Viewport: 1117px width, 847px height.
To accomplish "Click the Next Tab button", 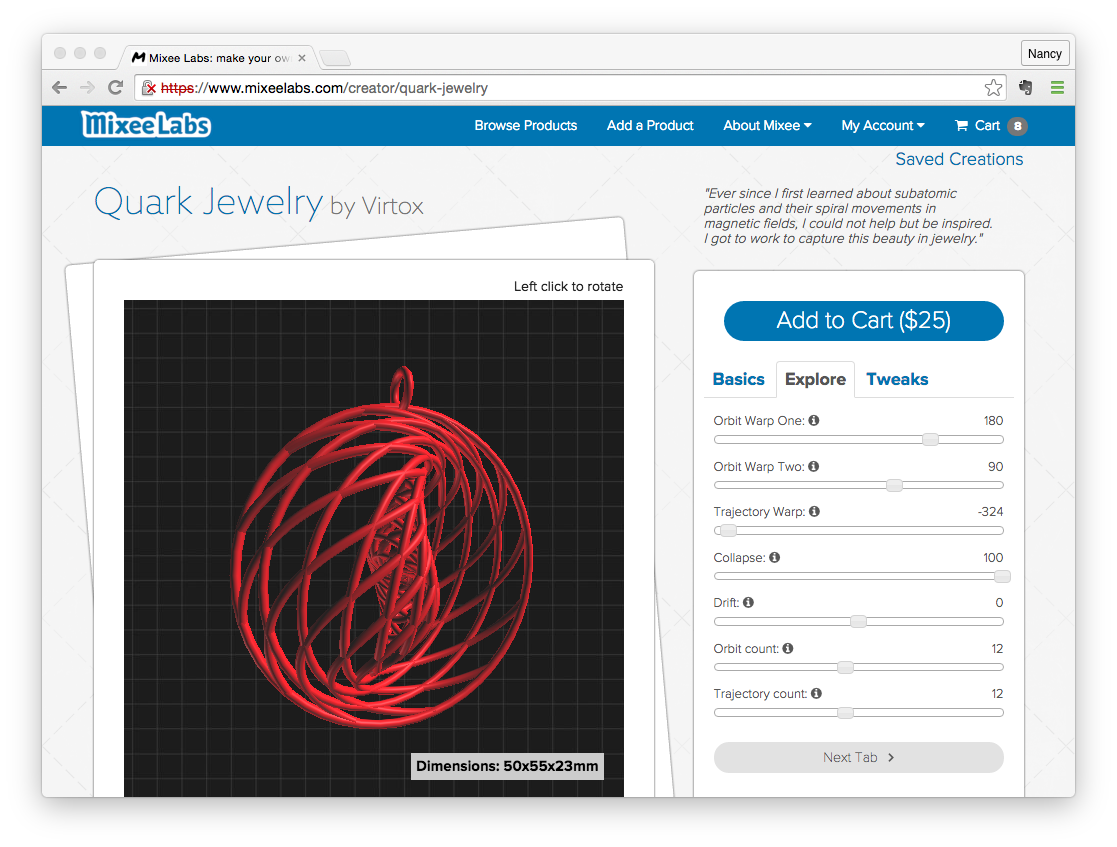I will pyautogui.click(x=858, y=758).
